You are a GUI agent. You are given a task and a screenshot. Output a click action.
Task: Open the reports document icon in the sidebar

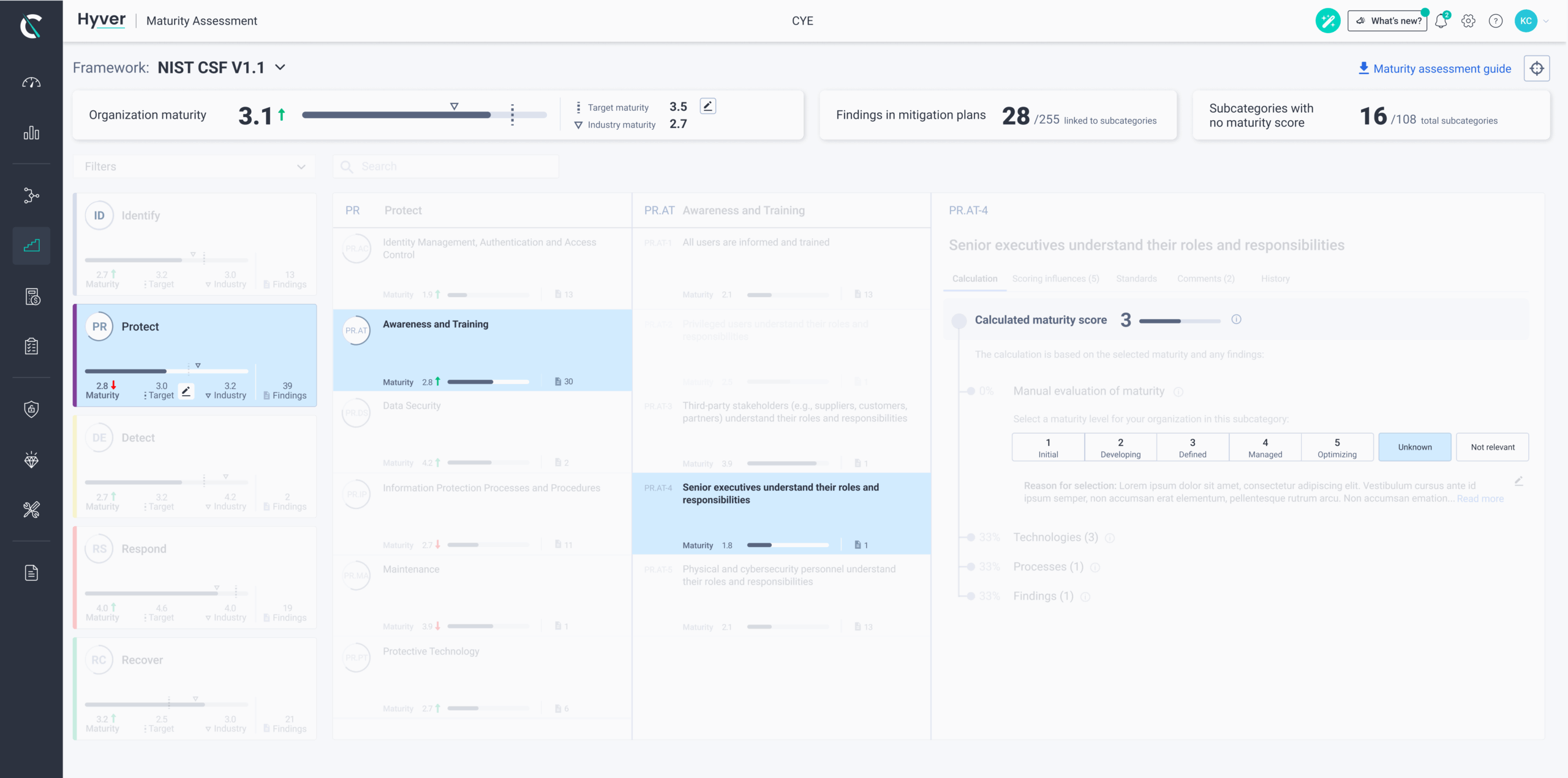coord(31,573)
